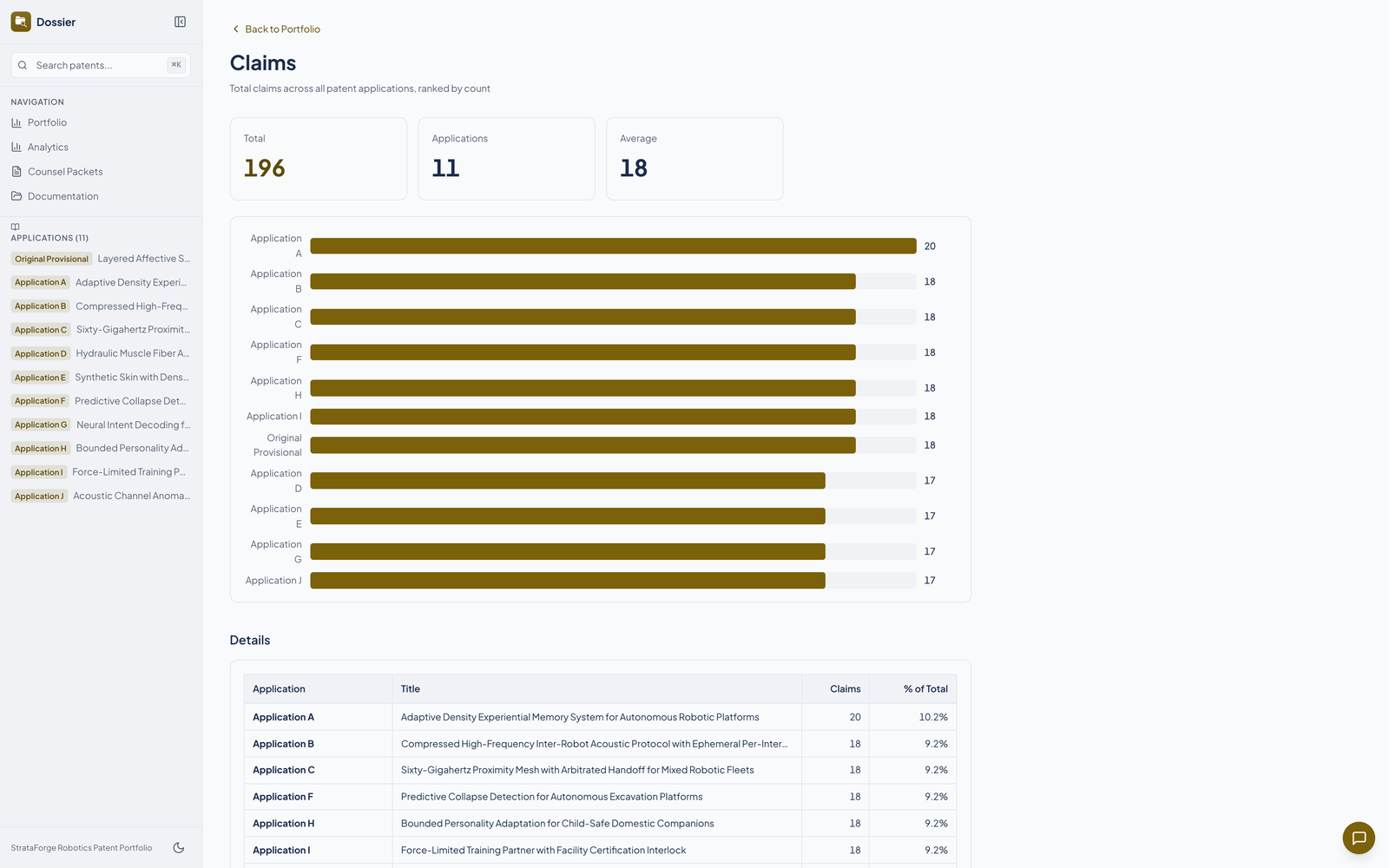Focus the Search patents field

coord(101,65)
